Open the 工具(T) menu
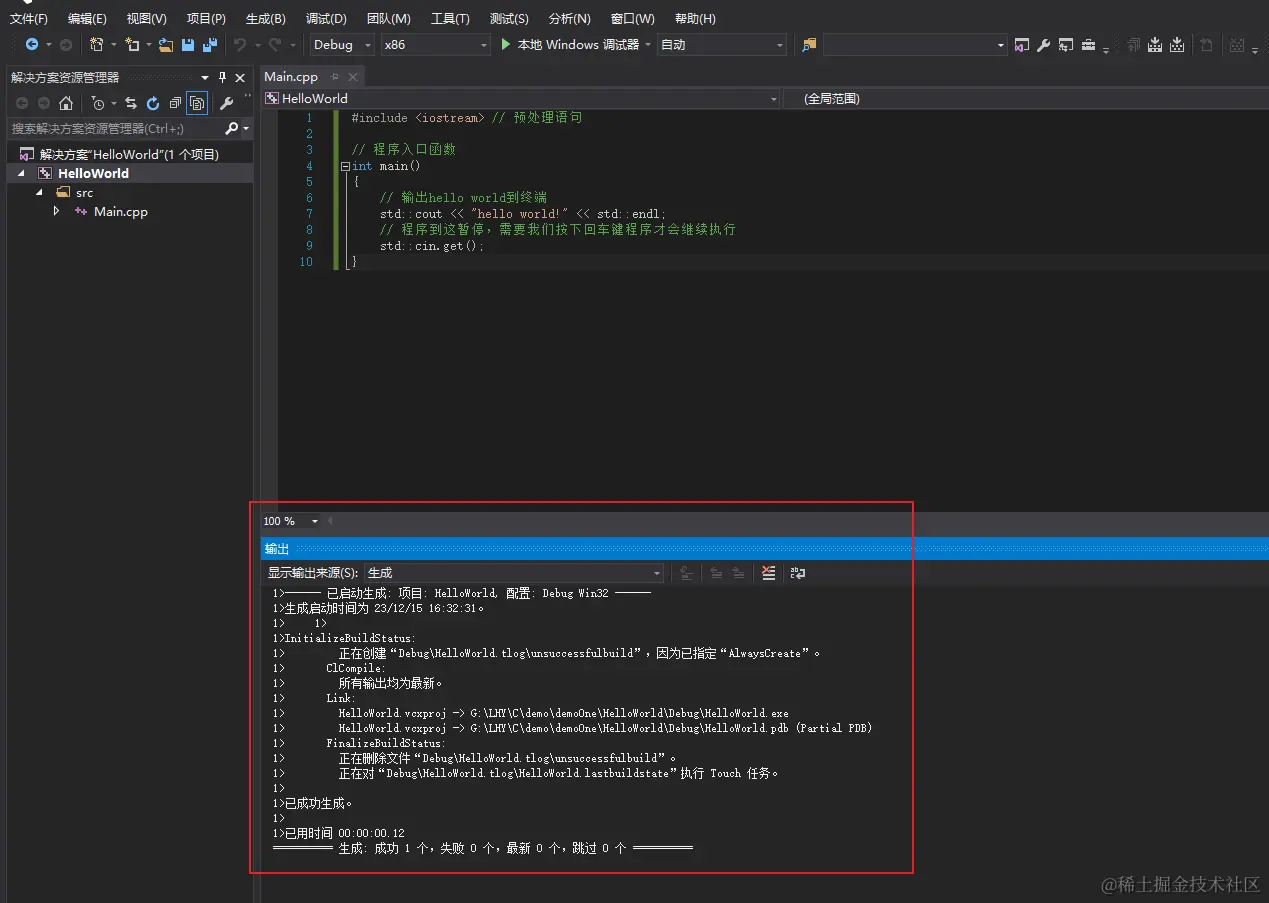Screen dimensions: 1269x903 point(450,19)
